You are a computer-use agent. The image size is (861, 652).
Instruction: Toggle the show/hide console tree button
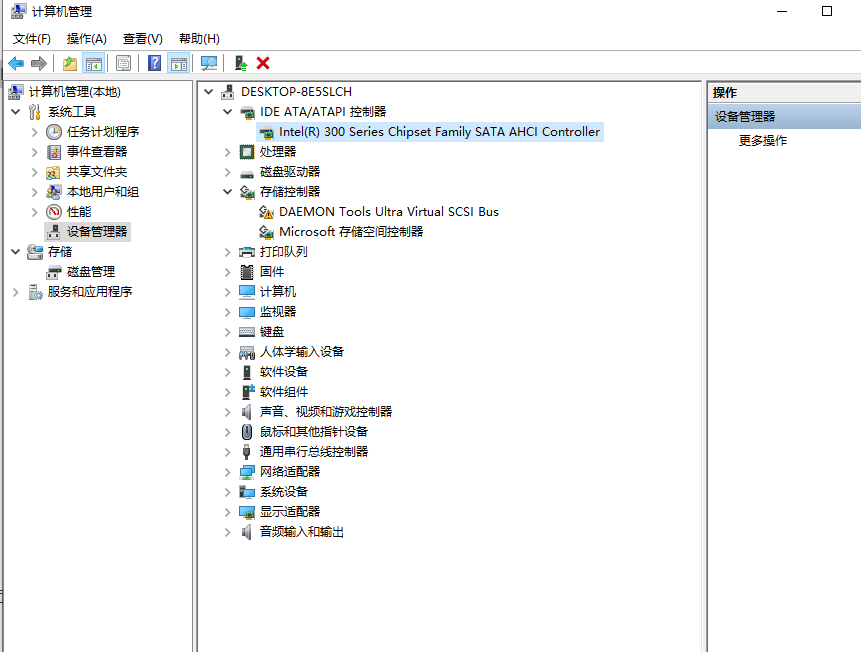click(x=94, y=63)
